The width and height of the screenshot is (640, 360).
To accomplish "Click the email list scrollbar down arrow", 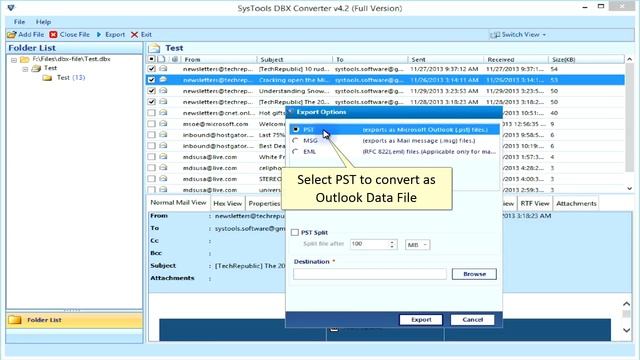I will click(629, 189).
